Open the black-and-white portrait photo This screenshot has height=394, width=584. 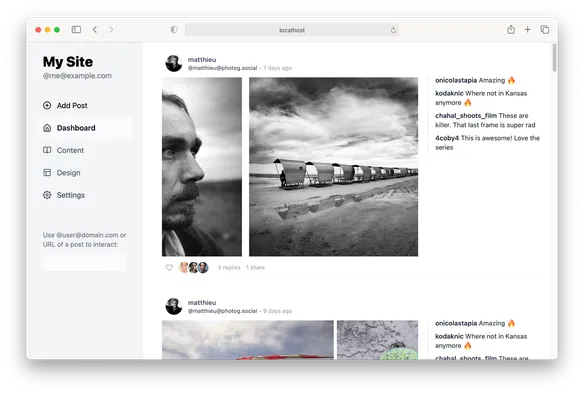click(x=202, y=166)
